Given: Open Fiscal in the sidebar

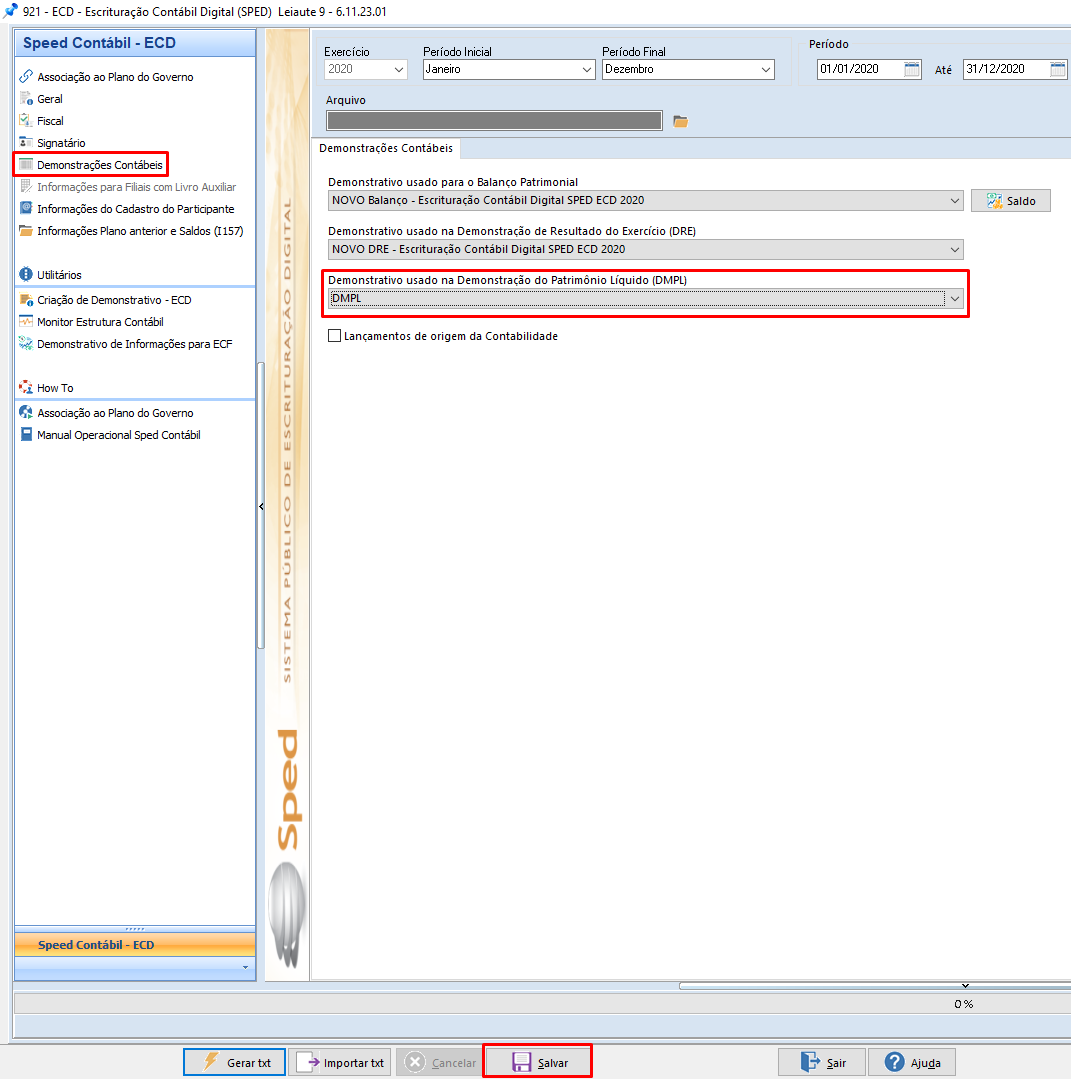Looking at the screenshot, I should pyautogui.click(x=50, y=120).
